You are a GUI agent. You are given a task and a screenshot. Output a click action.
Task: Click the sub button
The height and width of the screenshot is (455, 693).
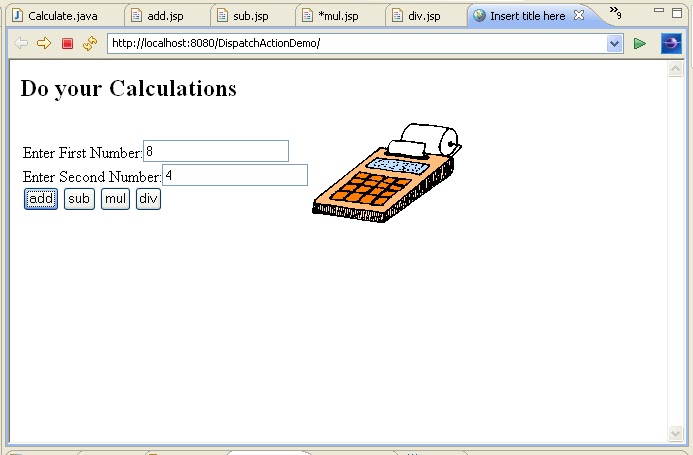(x=79, y=199)
